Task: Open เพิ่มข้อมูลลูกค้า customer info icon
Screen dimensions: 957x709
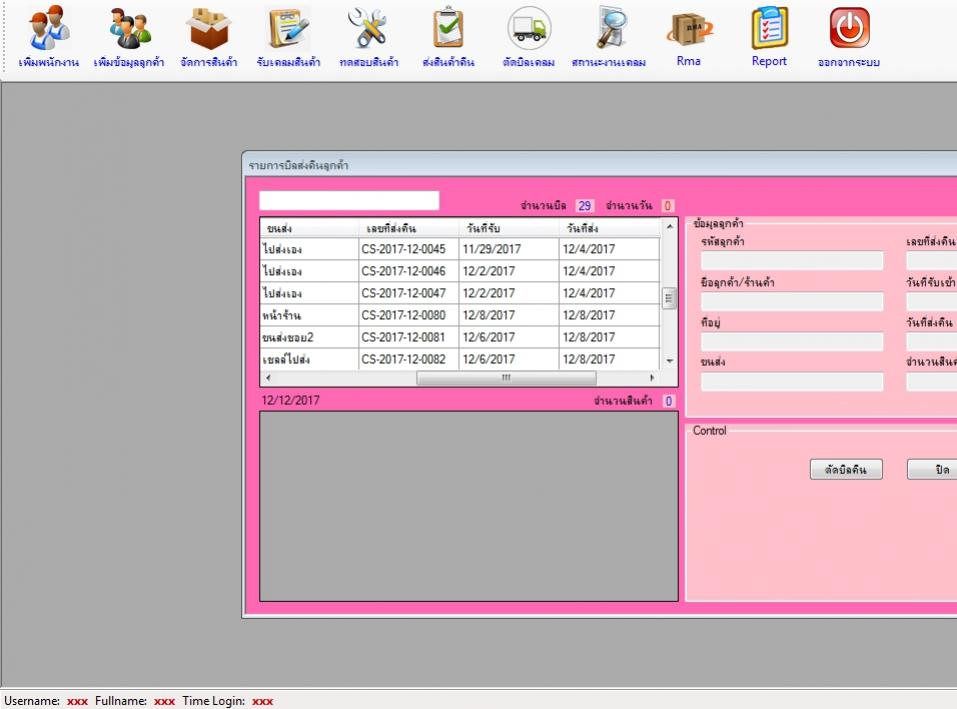Action: (129, 37)
